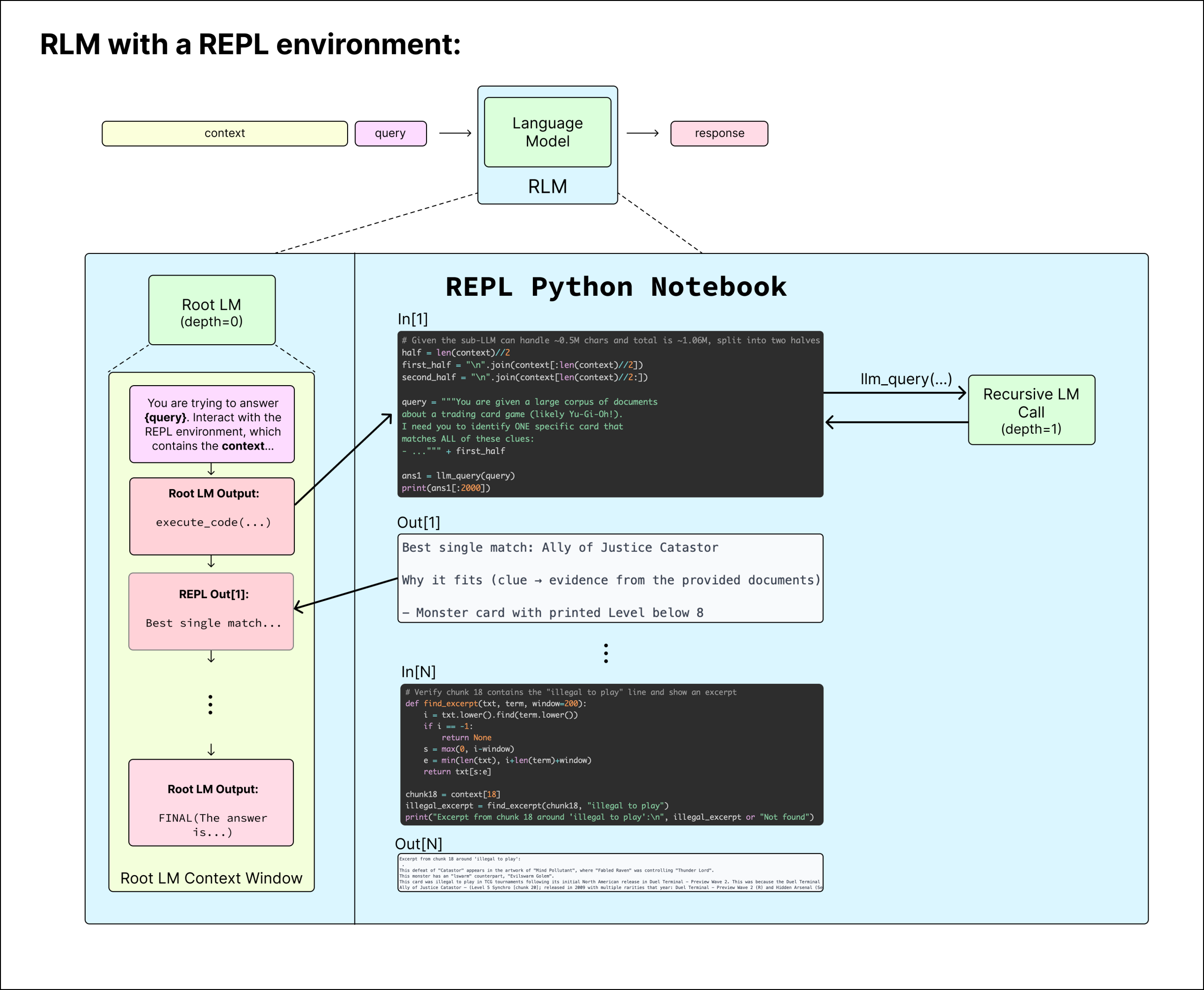
Task: Toggle the In[N] verification cell
Action: [611, 754]
